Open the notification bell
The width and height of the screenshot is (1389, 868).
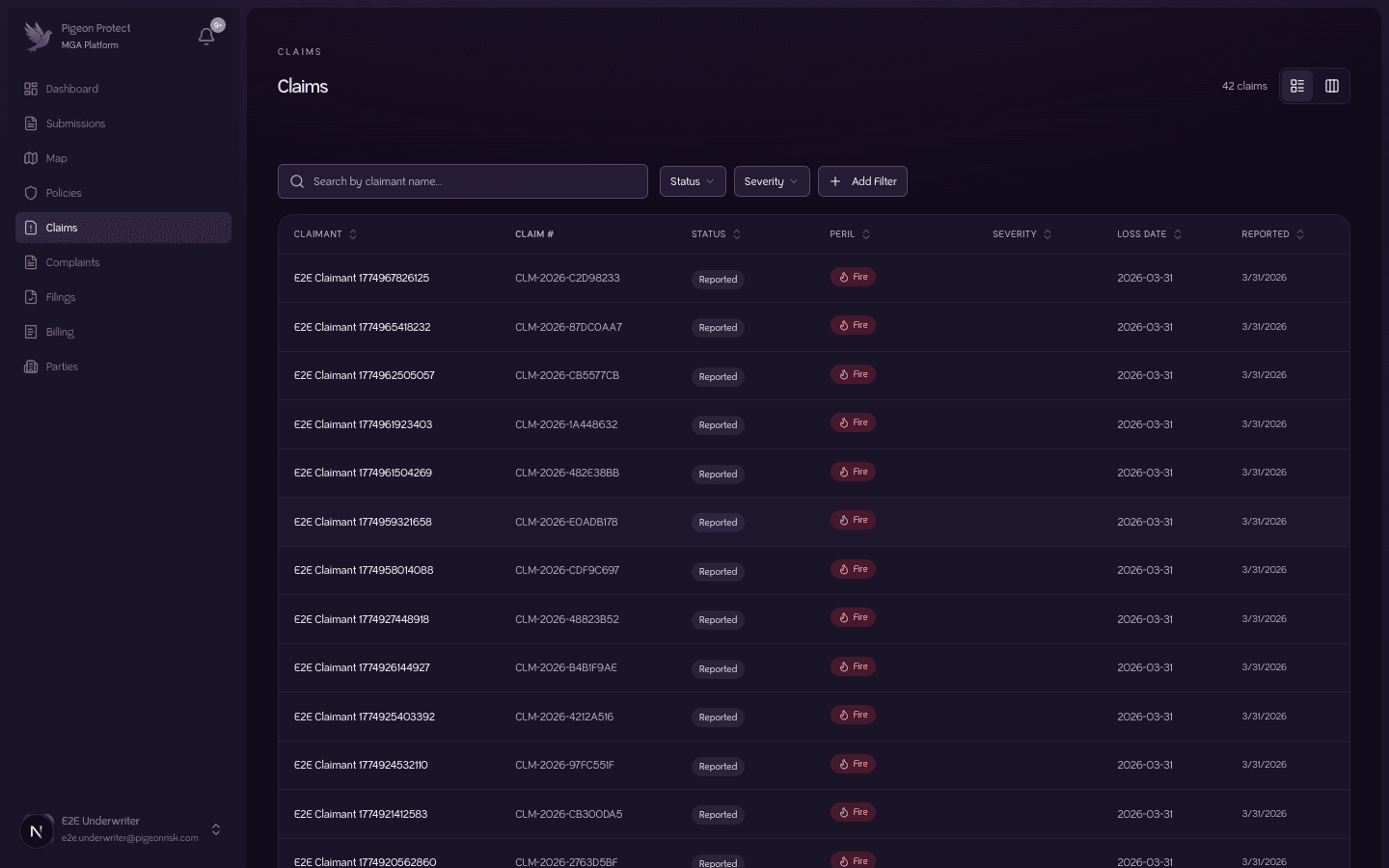tap(206, 36)
